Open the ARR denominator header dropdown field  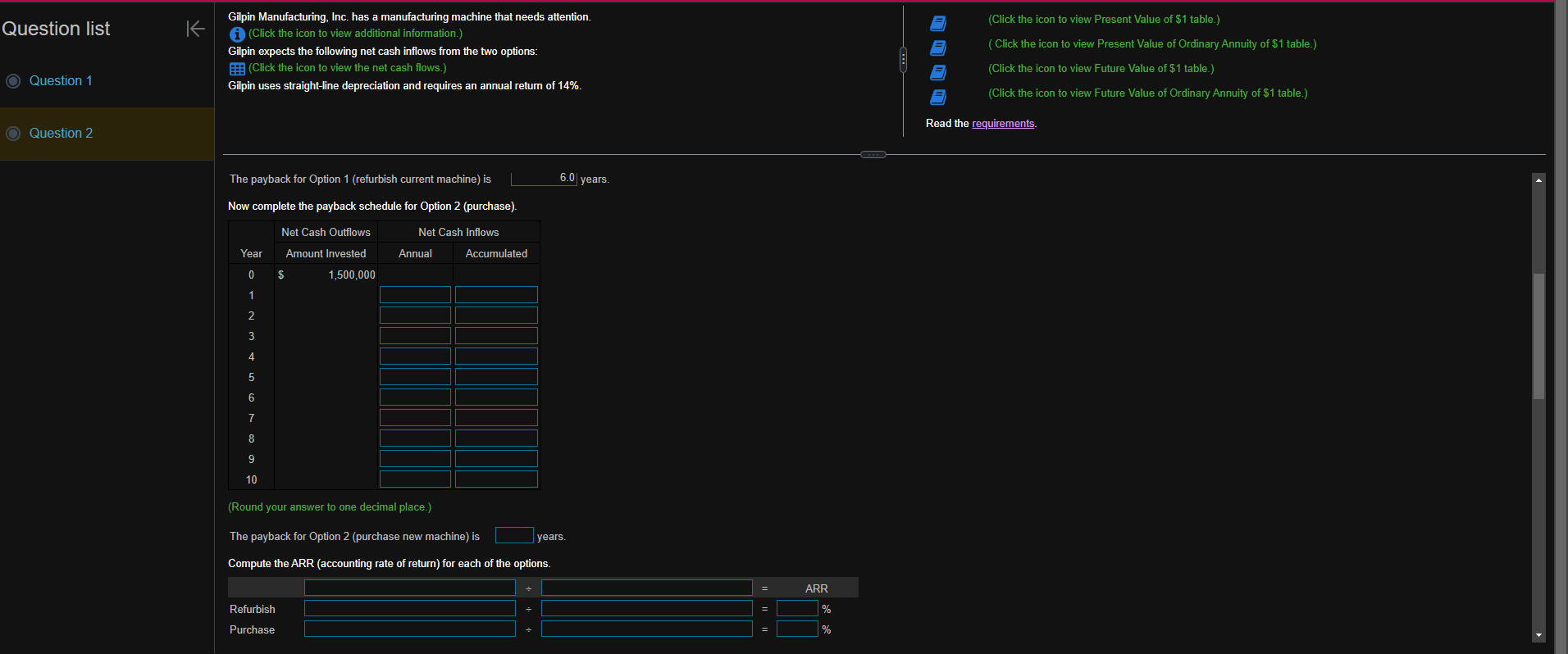(646, 588)
